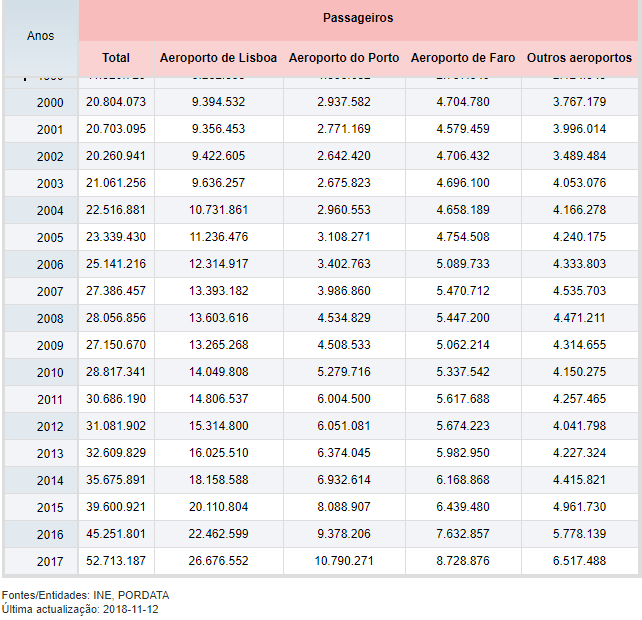Click the Outros aeroportos column header
Screen dimensions: 642x620
[x=579, y=58]
